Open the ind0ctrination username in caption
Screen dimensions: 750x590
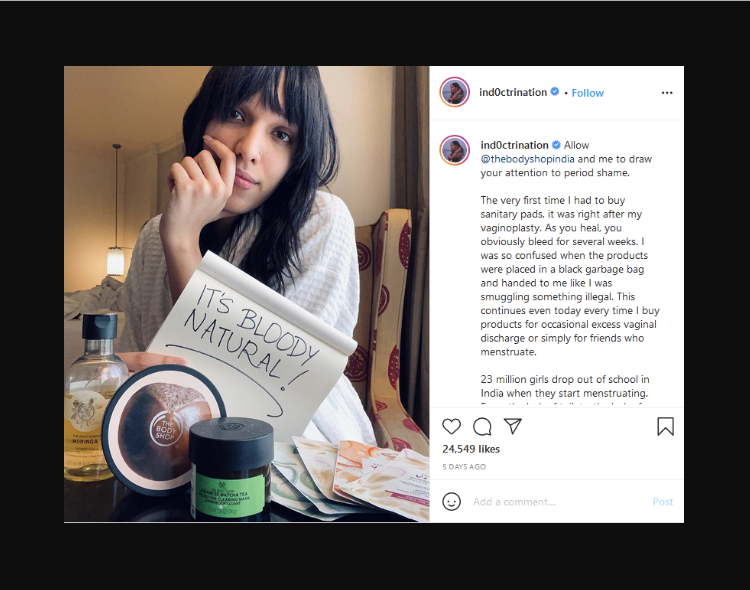[x=514, y=145]
